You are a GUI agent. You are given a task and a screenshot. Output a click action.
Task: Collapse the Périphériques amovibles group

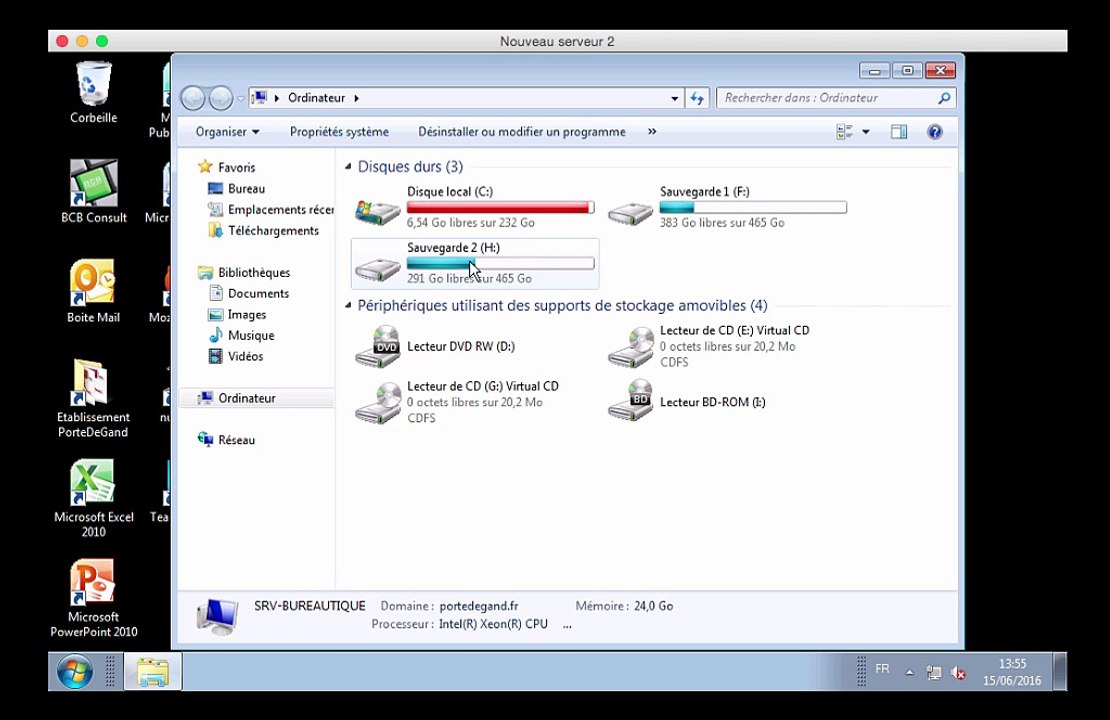point(348,305)
